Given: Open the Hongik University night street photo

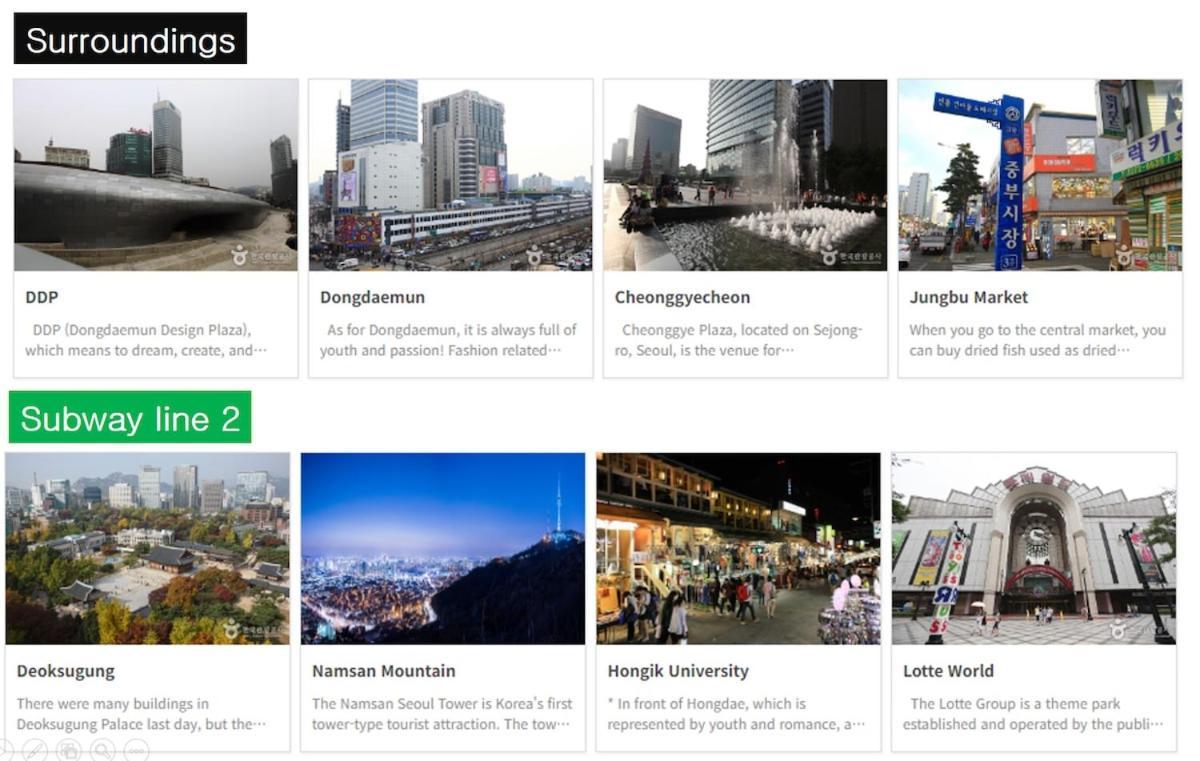Looking at the screenshot, I should coord(738,548).
